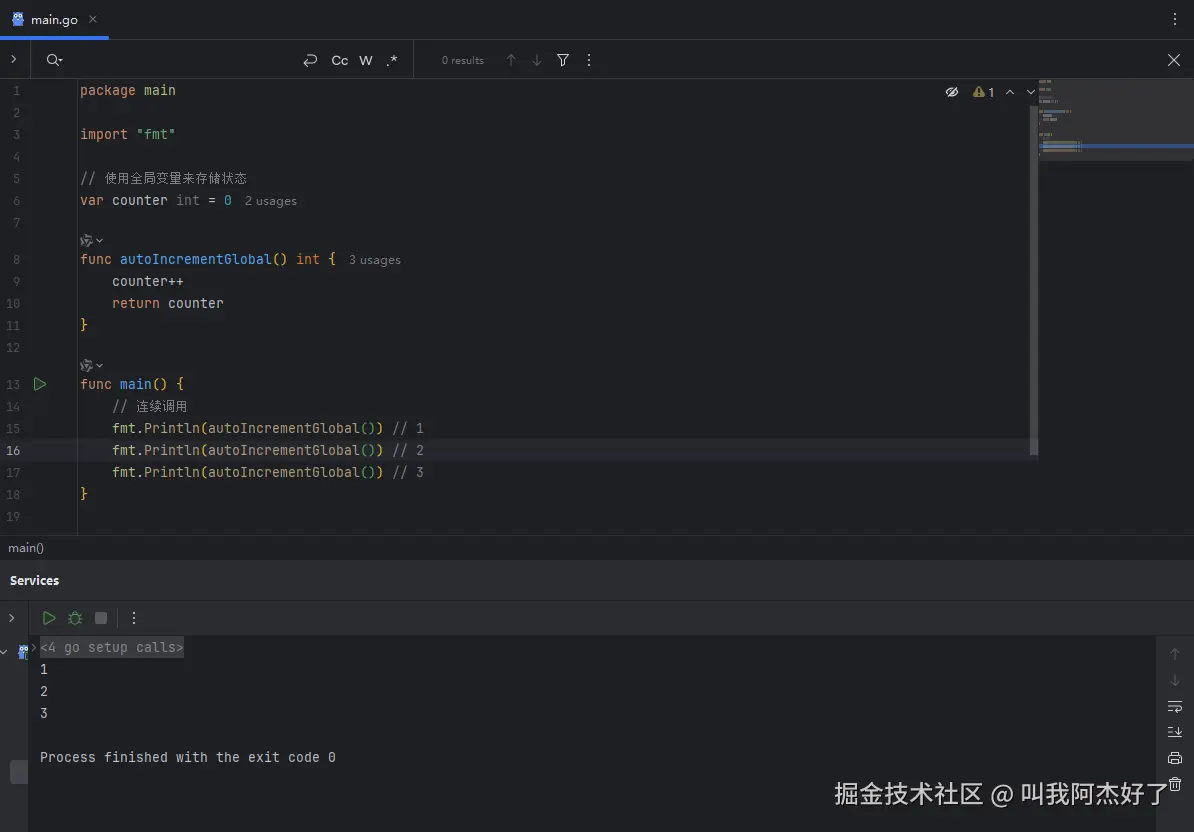Toggle scroll to end of console

(1175, 732)
